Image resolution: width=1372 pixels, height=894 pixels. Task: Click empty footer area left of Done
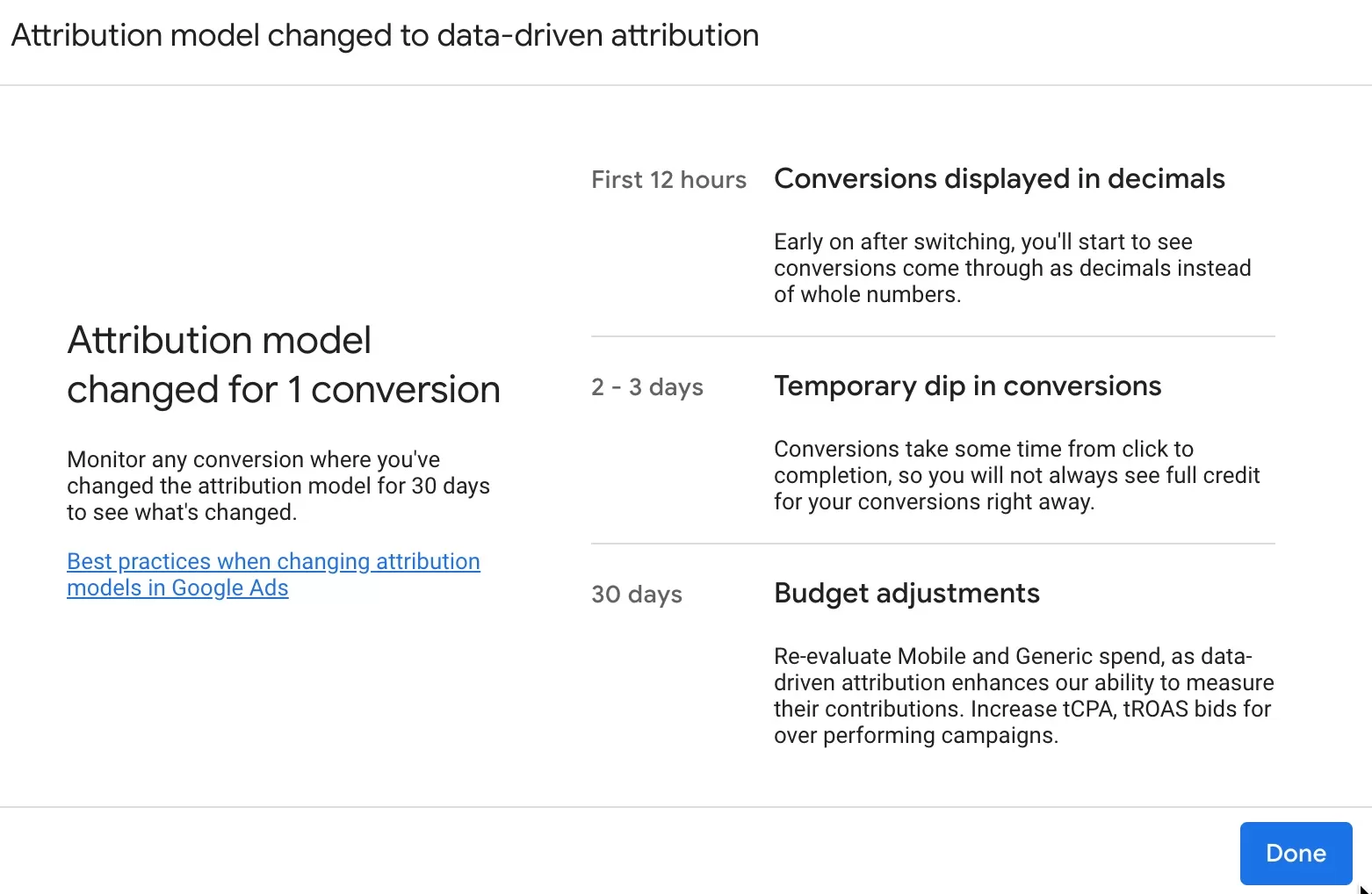(615, 852)
